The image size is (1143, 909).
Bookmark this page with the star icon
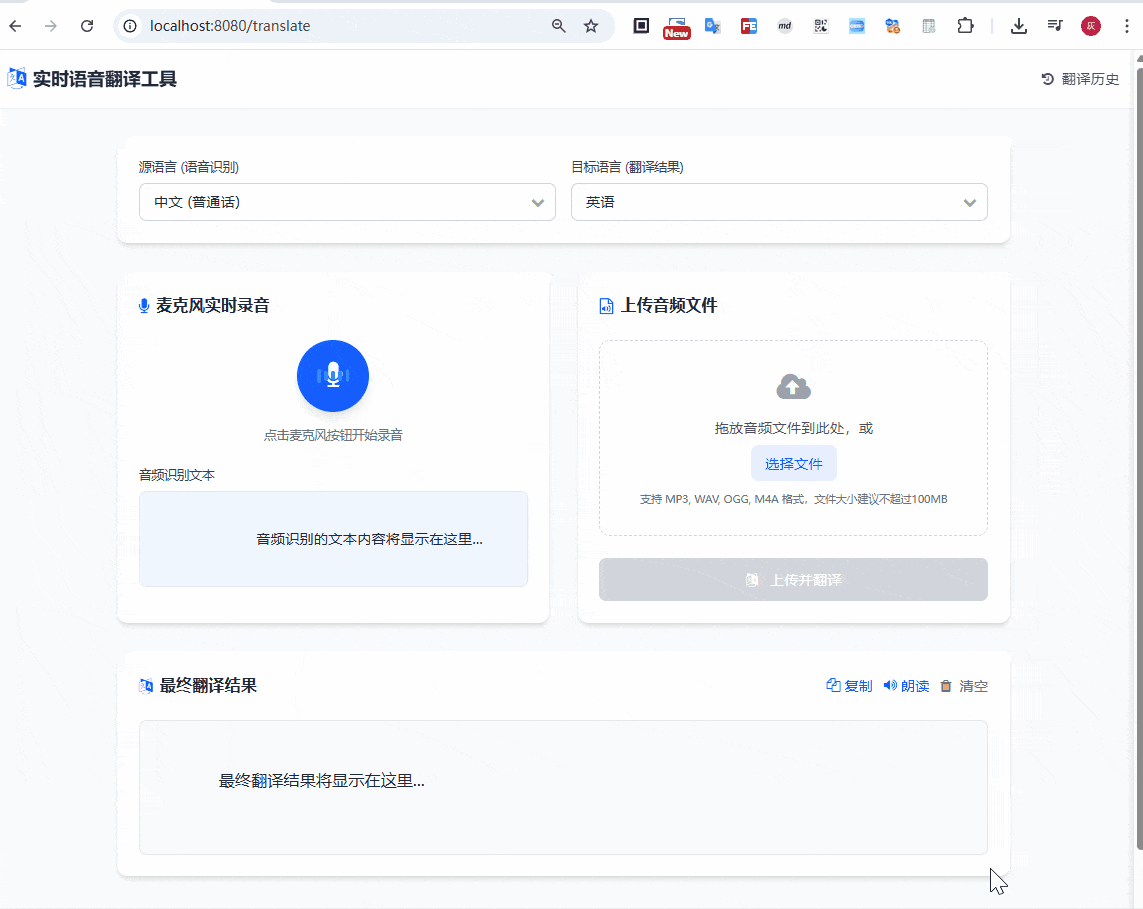pos(591,26)
